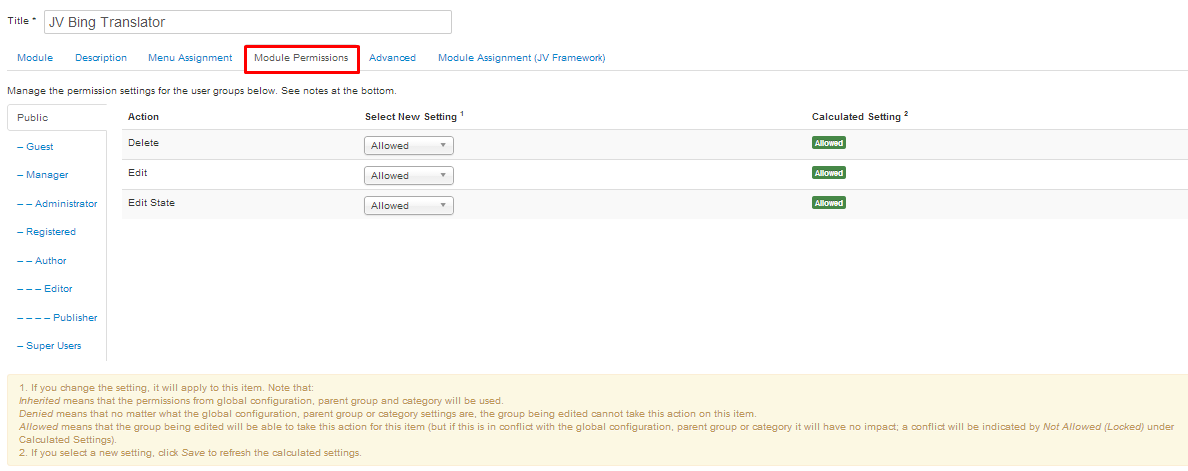Pick the Author user group
This screenshot has width=1188, height=471.
pos(50,261)
